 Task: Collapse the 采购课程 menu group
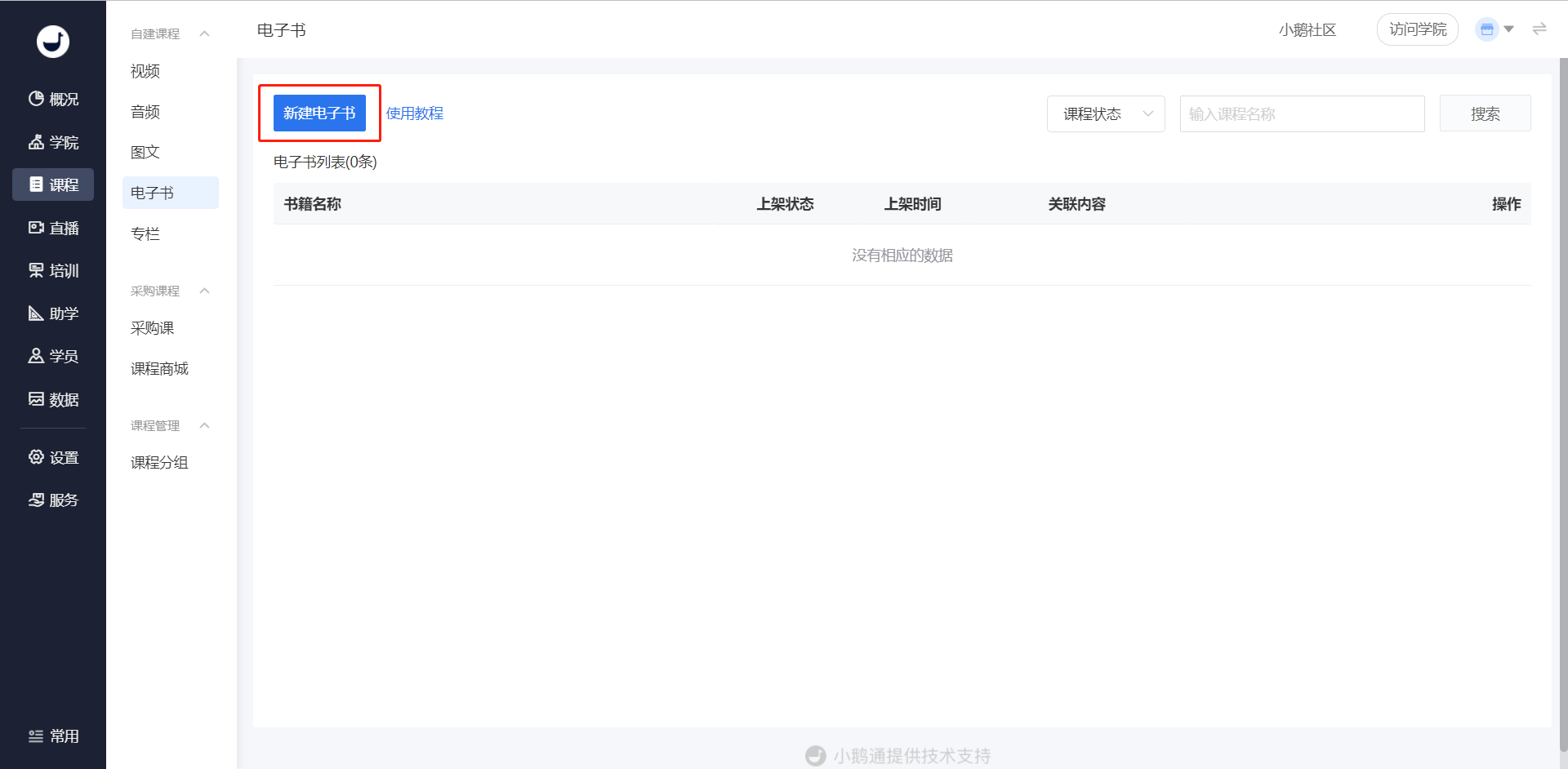point(204,291)
